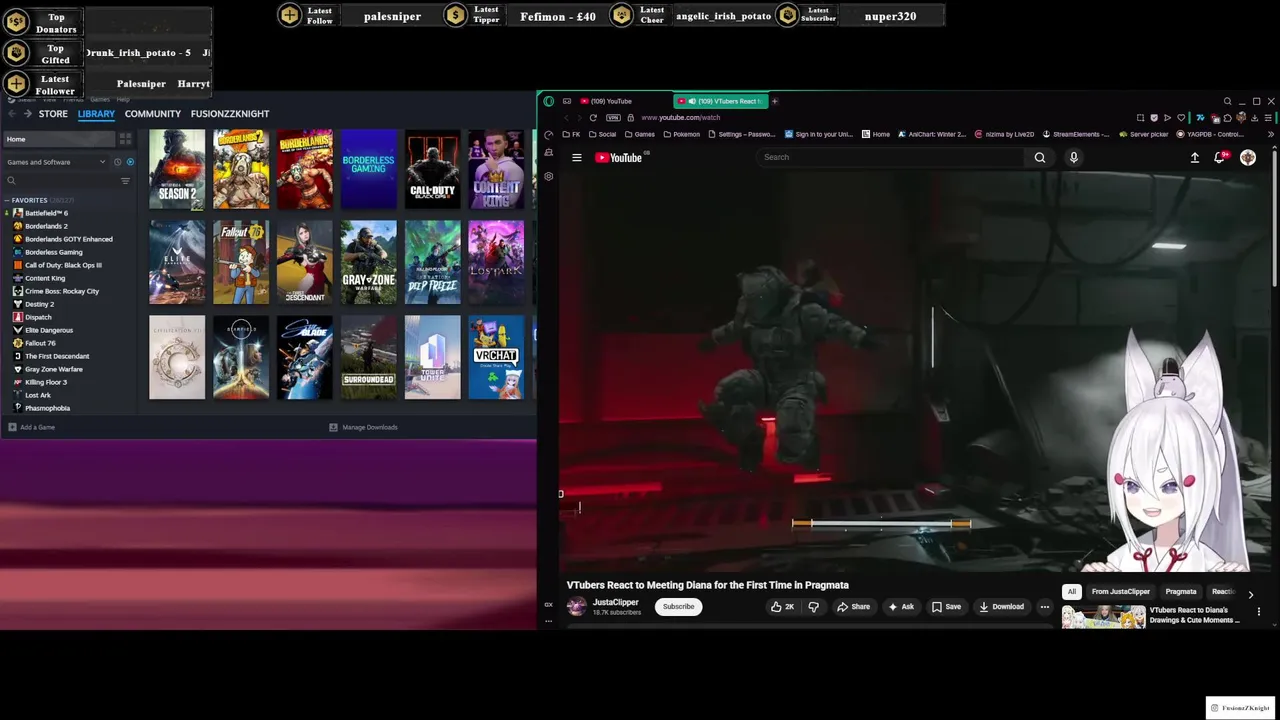Open YouTube create/upload icon

(x=1194, y=157)
